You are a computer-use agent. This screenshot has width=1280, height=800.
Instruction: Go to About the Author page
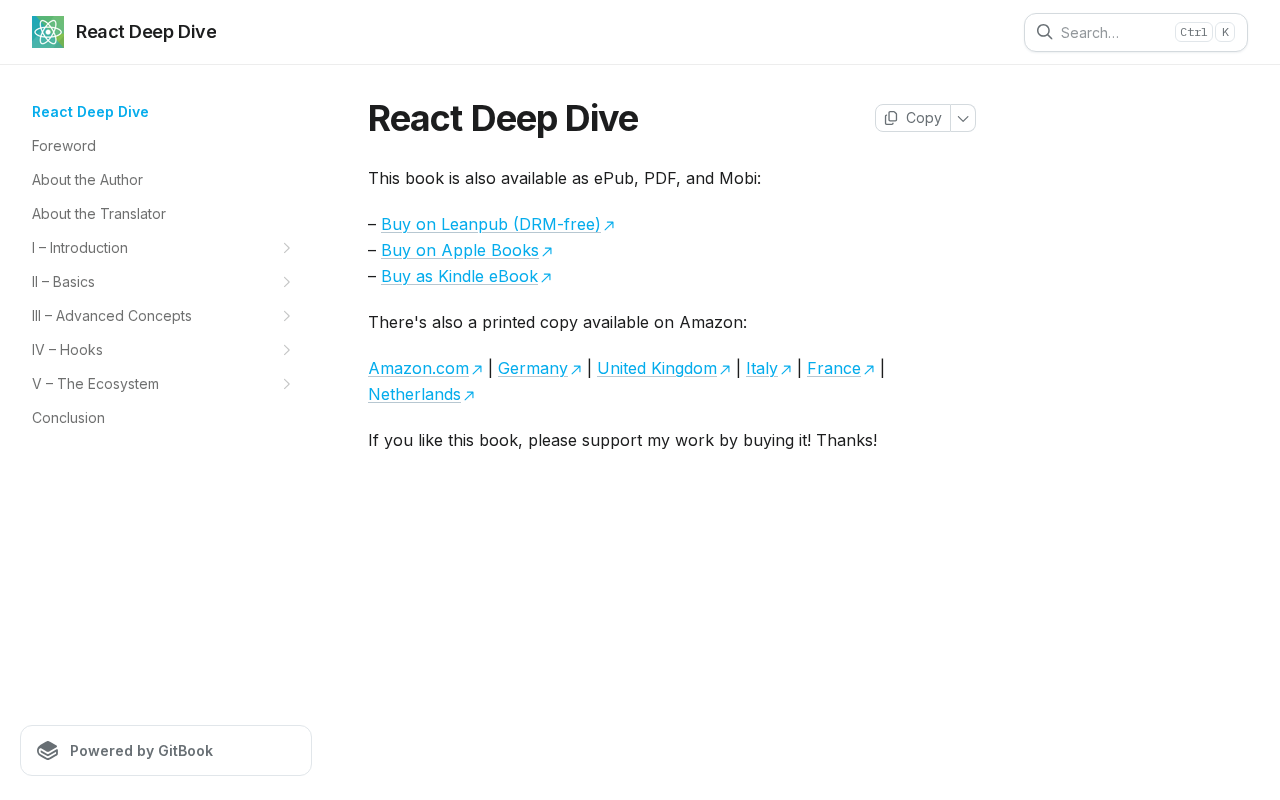(87, 180)
